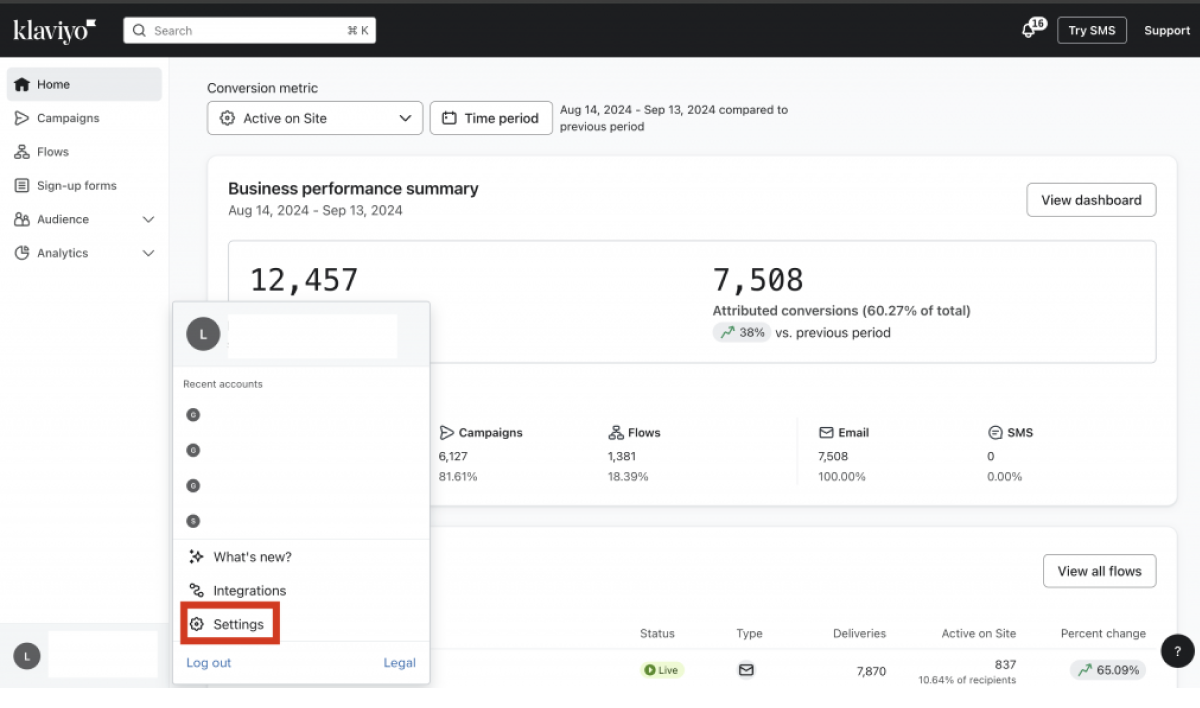1200x708 pixels.
Task: Click the 38% vs. previous period badge
Action: click(741, 333)
